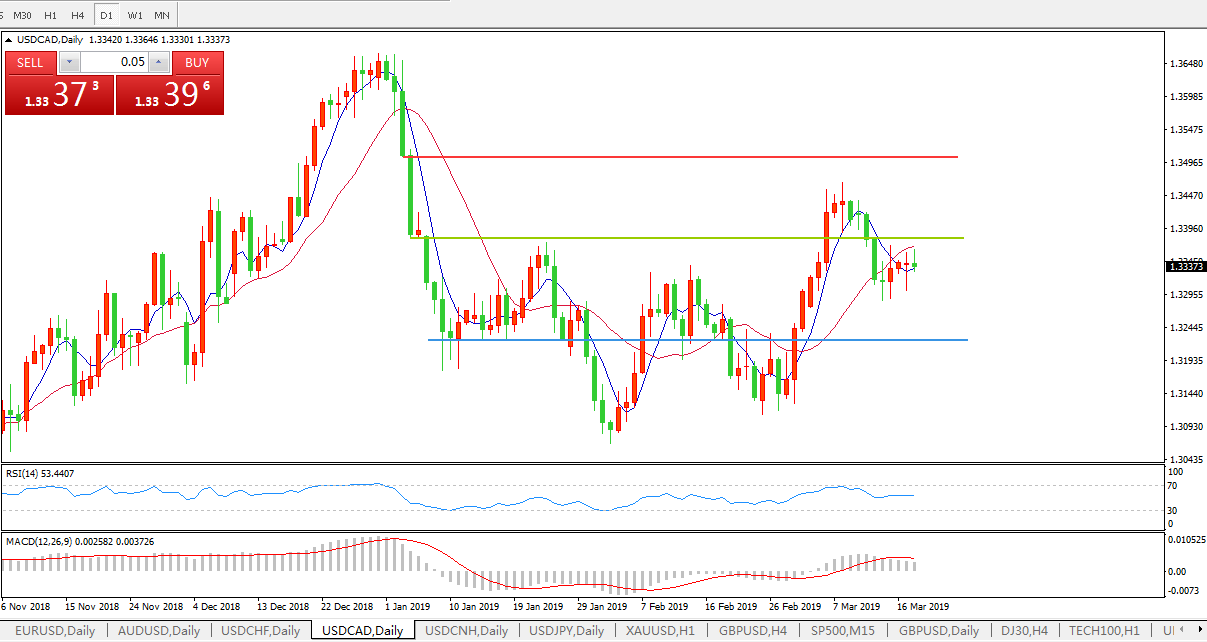Viewport: 1207px width, 642px height.
Task: Click the current price label 1.33373
Action: [1186, 266]
